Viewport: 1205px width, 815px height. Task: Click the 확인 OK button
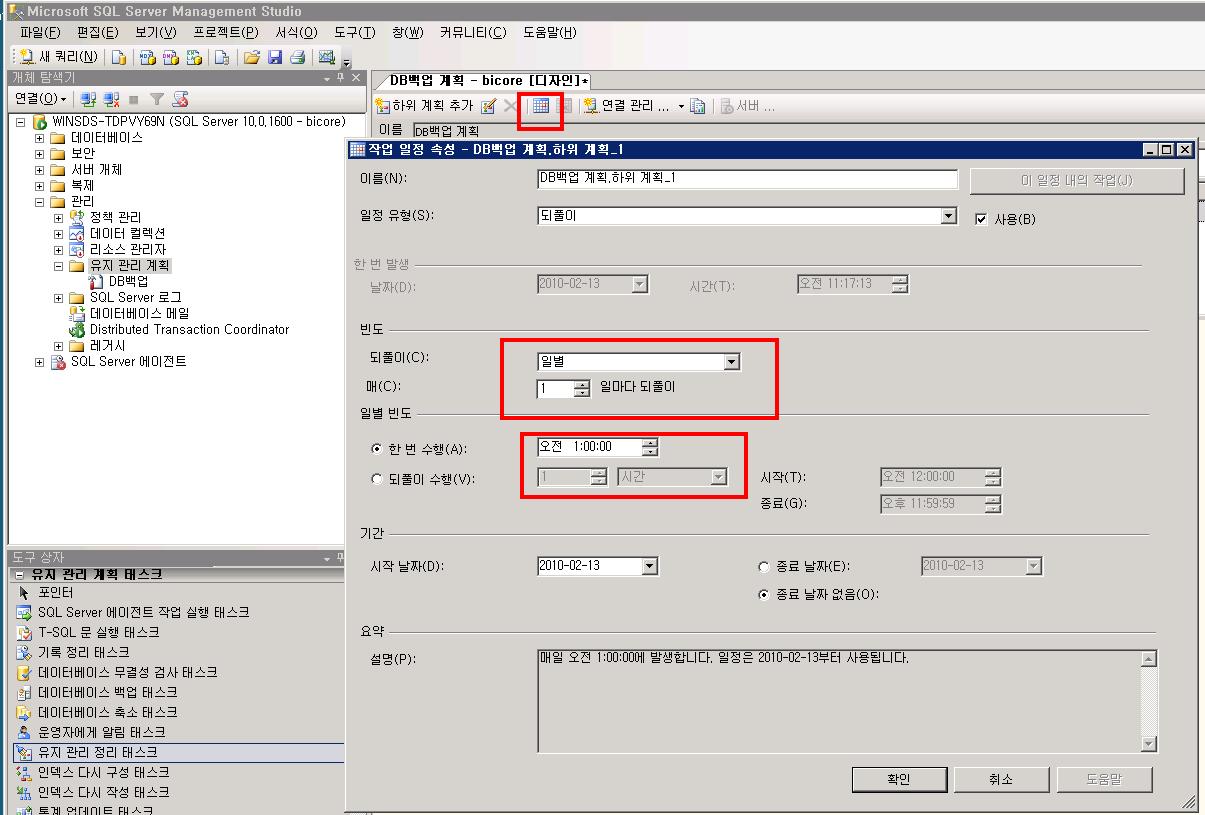tap(898, 779)
